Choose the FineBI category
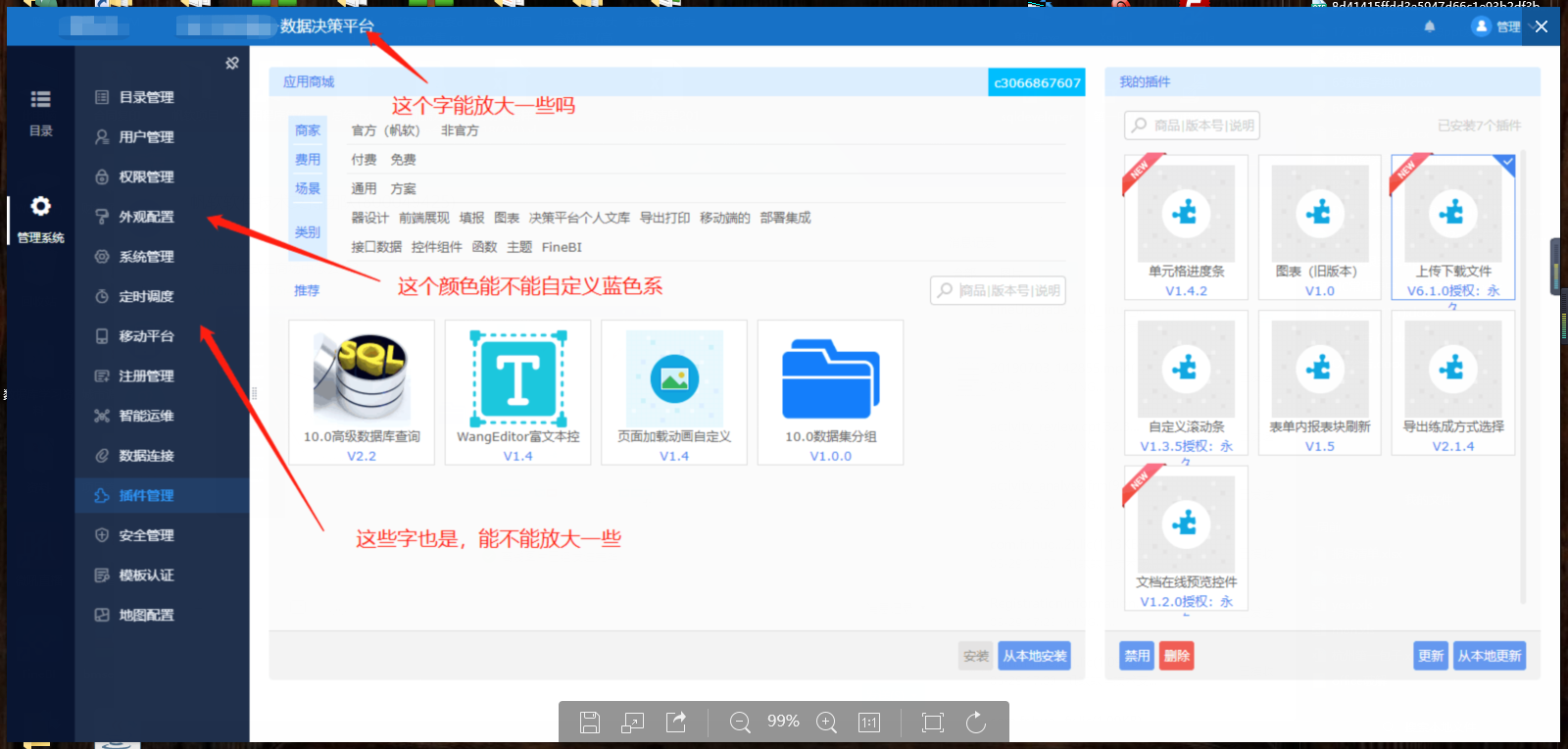This screenshot has height=749, width=1568. [562, 247]
